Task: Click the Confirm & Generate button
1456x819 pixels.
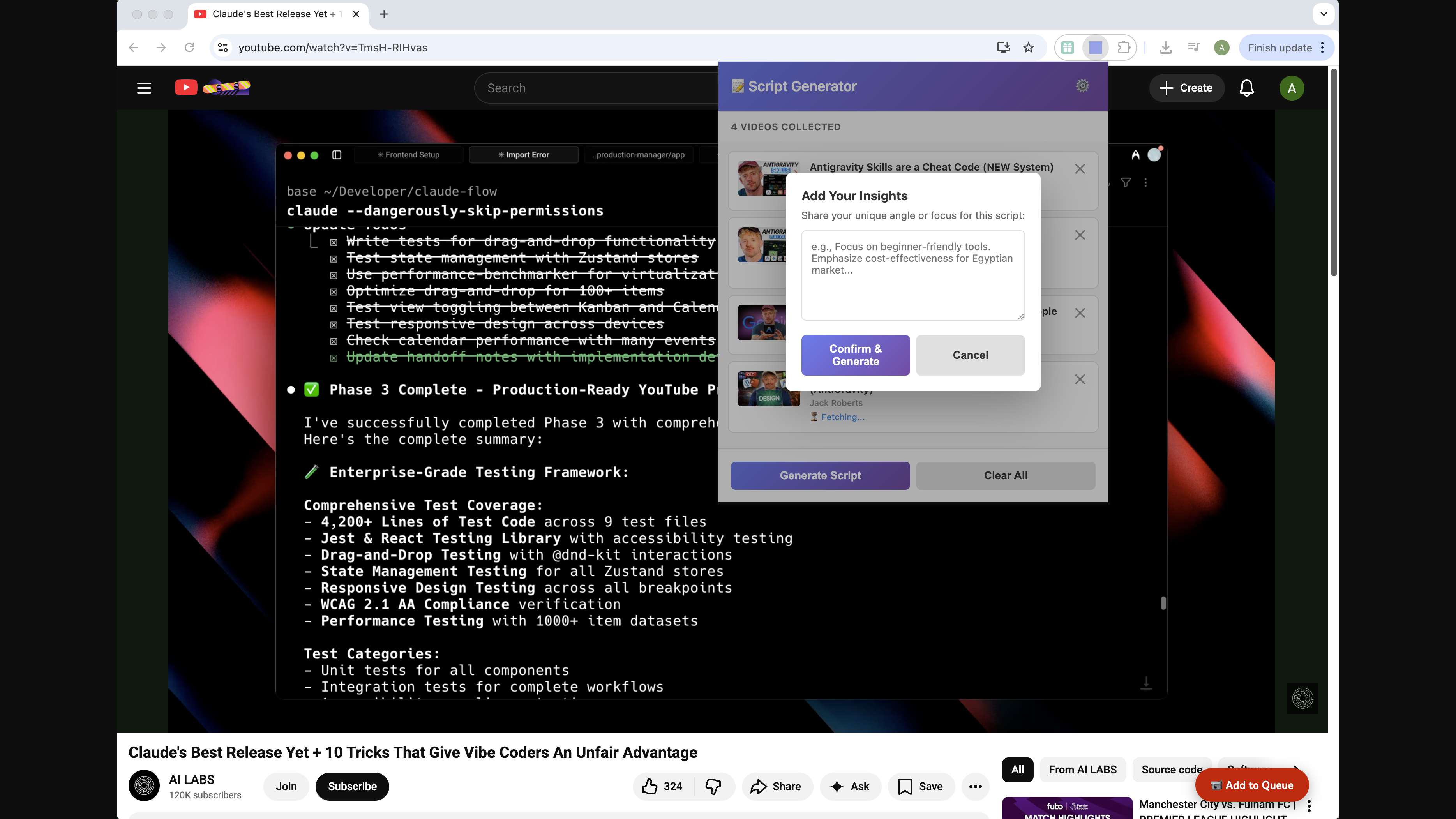Action: point(855,355)
